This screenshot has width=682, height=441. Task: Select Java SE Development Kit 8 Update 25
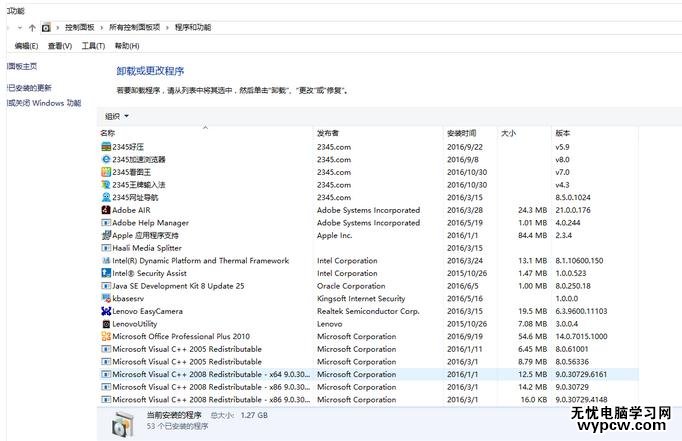tap(178, 286)
